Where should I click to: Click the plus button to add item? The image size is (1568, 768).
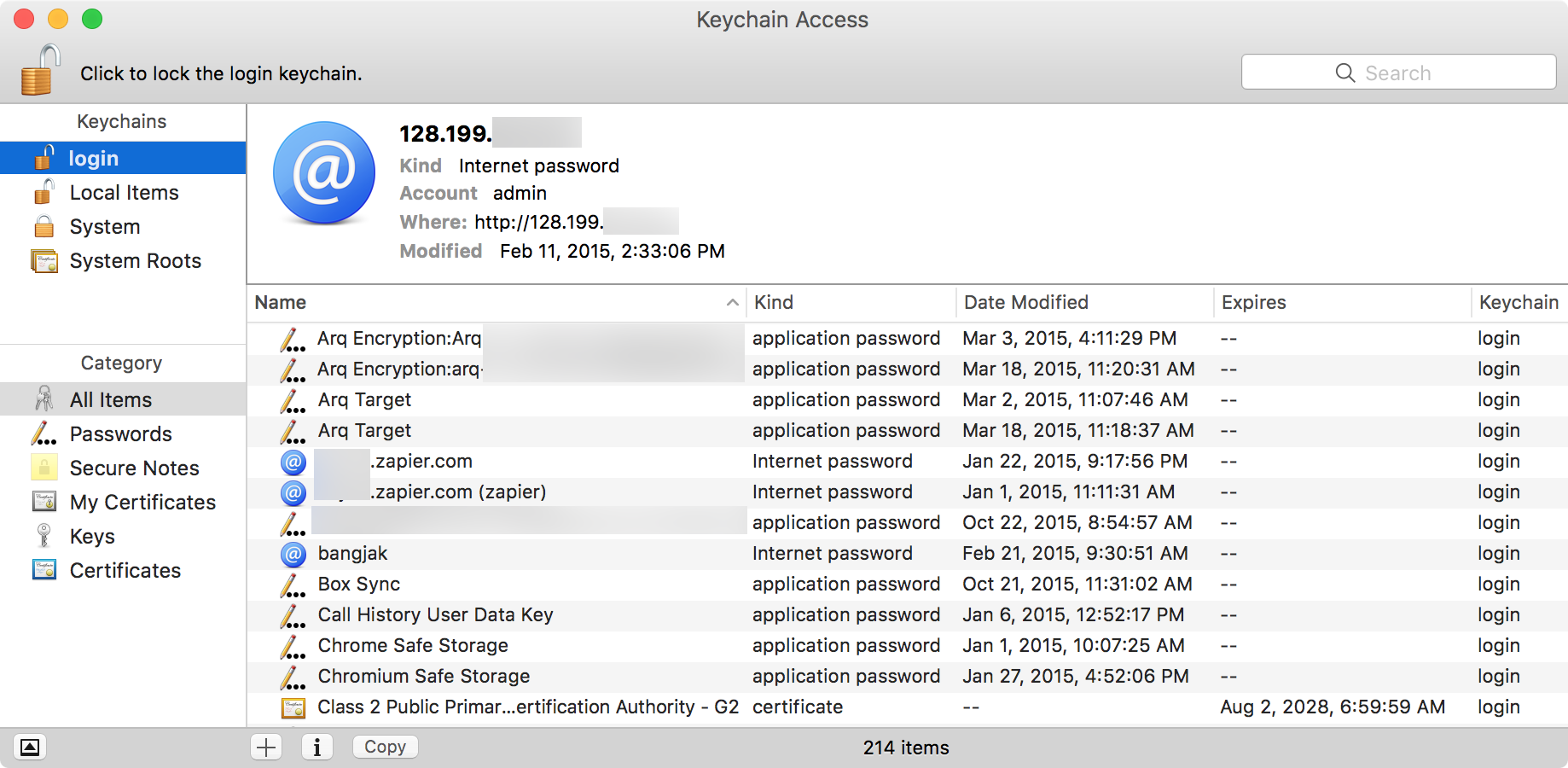(266, 748)
